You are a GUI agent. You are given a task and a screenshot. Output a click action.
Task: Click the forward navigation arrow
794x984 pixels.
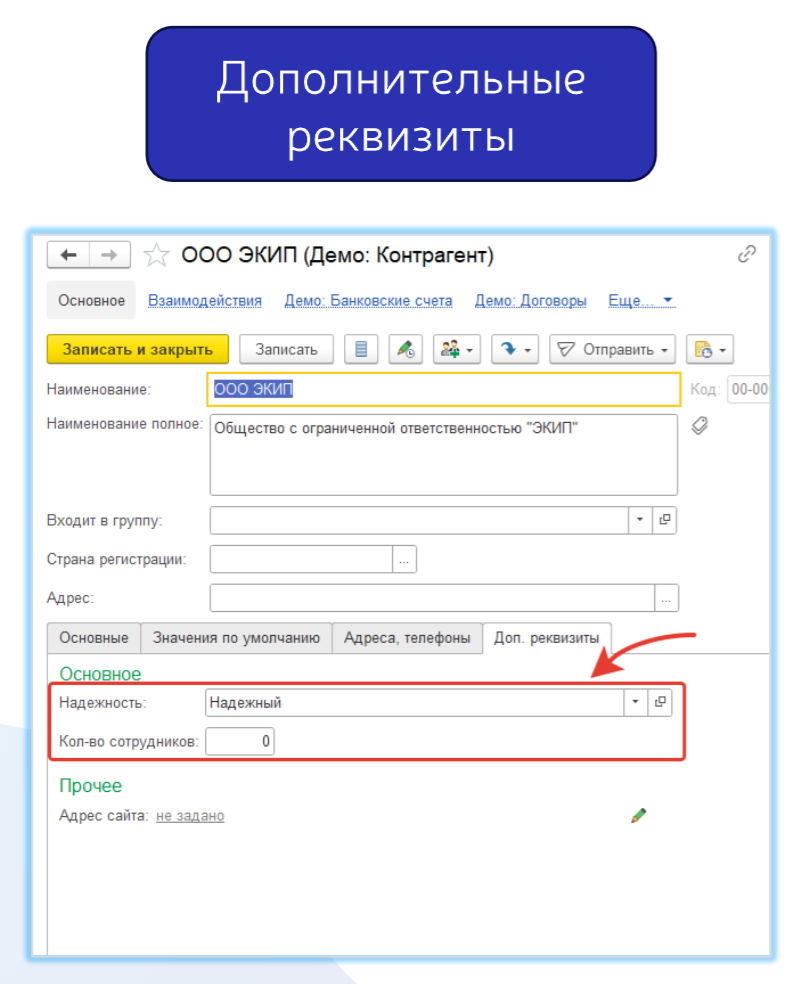[x=110, y=256]
